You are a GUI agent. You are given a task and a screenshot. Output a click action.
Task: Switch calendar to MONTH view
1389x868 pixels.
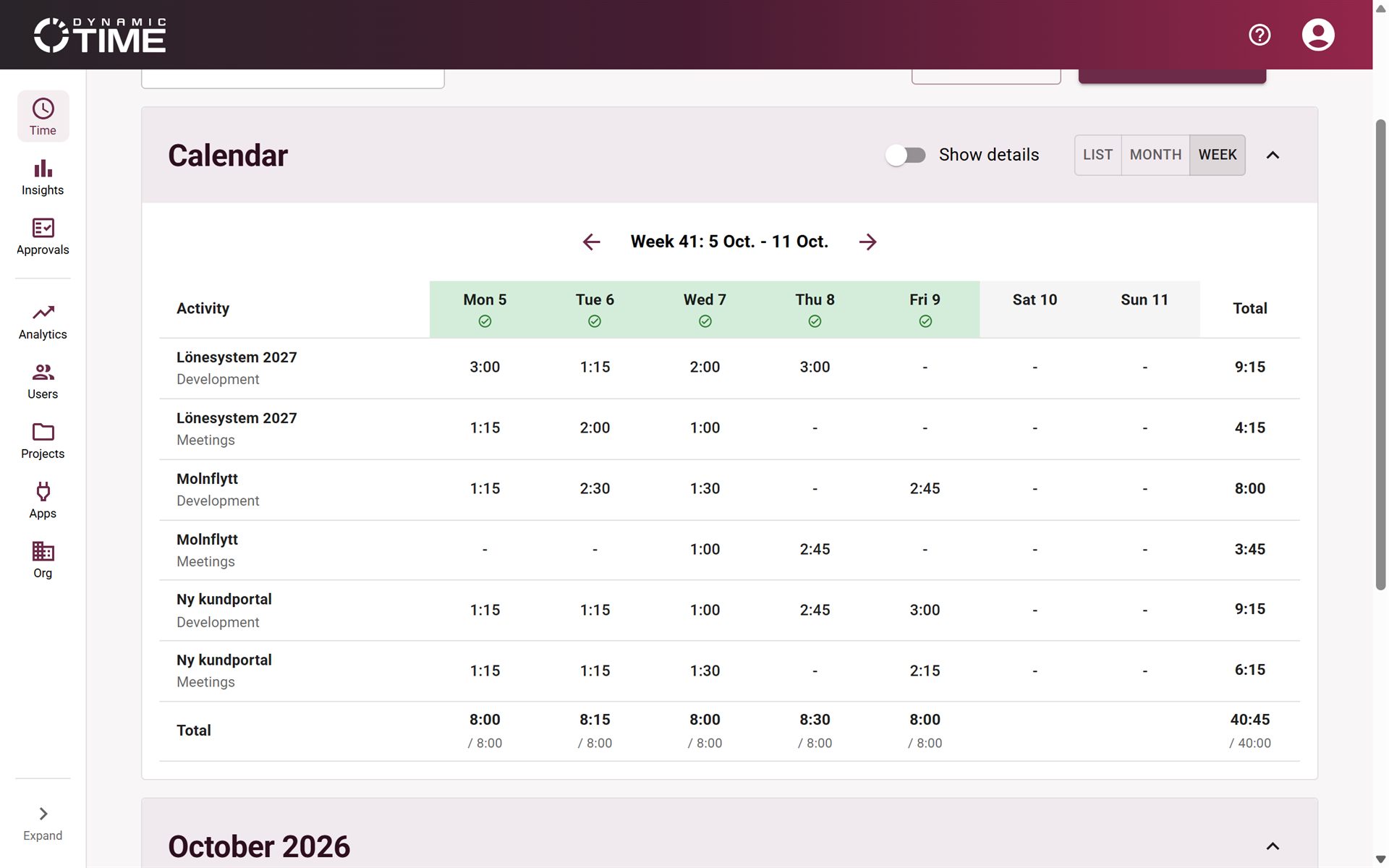[1155, 155]
